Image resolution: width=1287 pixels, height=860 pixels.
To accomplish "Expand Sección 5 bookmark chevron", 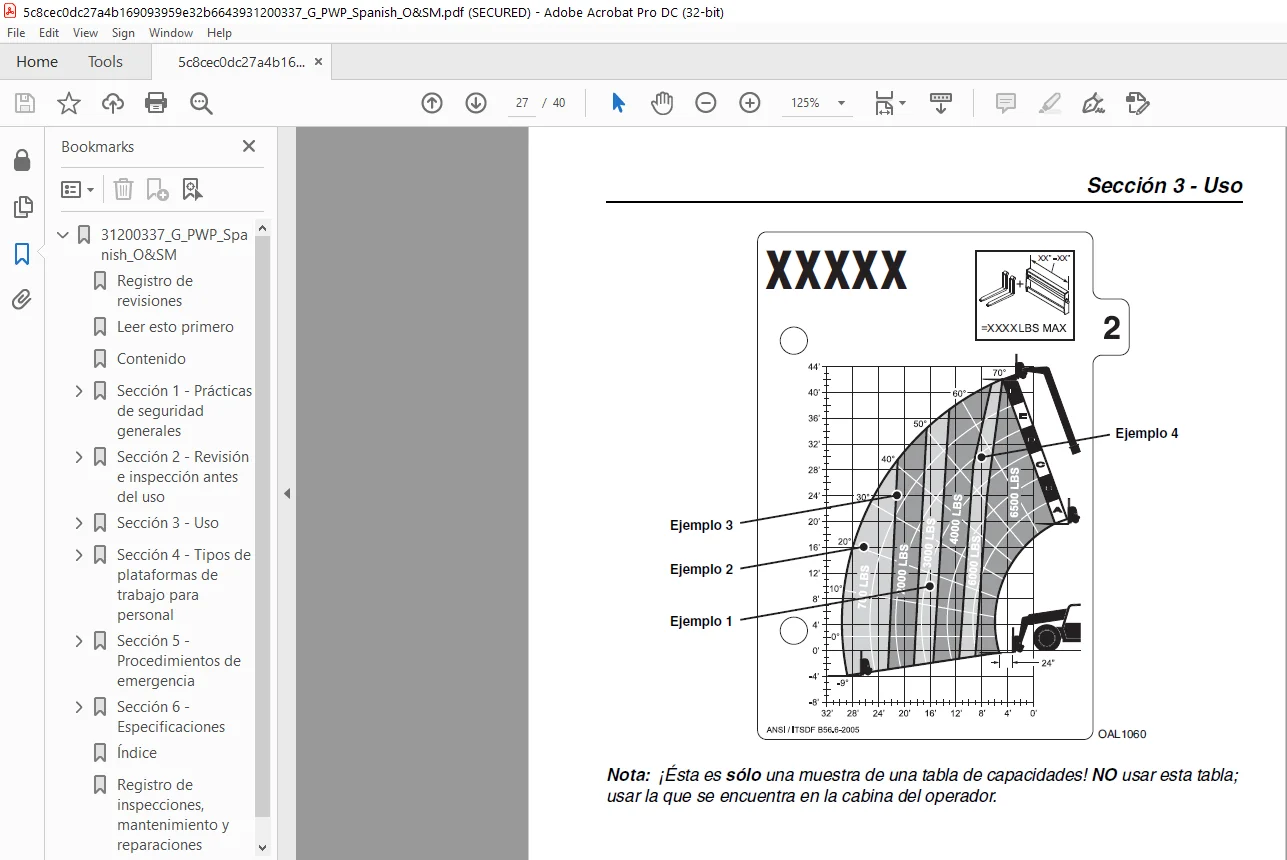I will (x=79, y=641).
